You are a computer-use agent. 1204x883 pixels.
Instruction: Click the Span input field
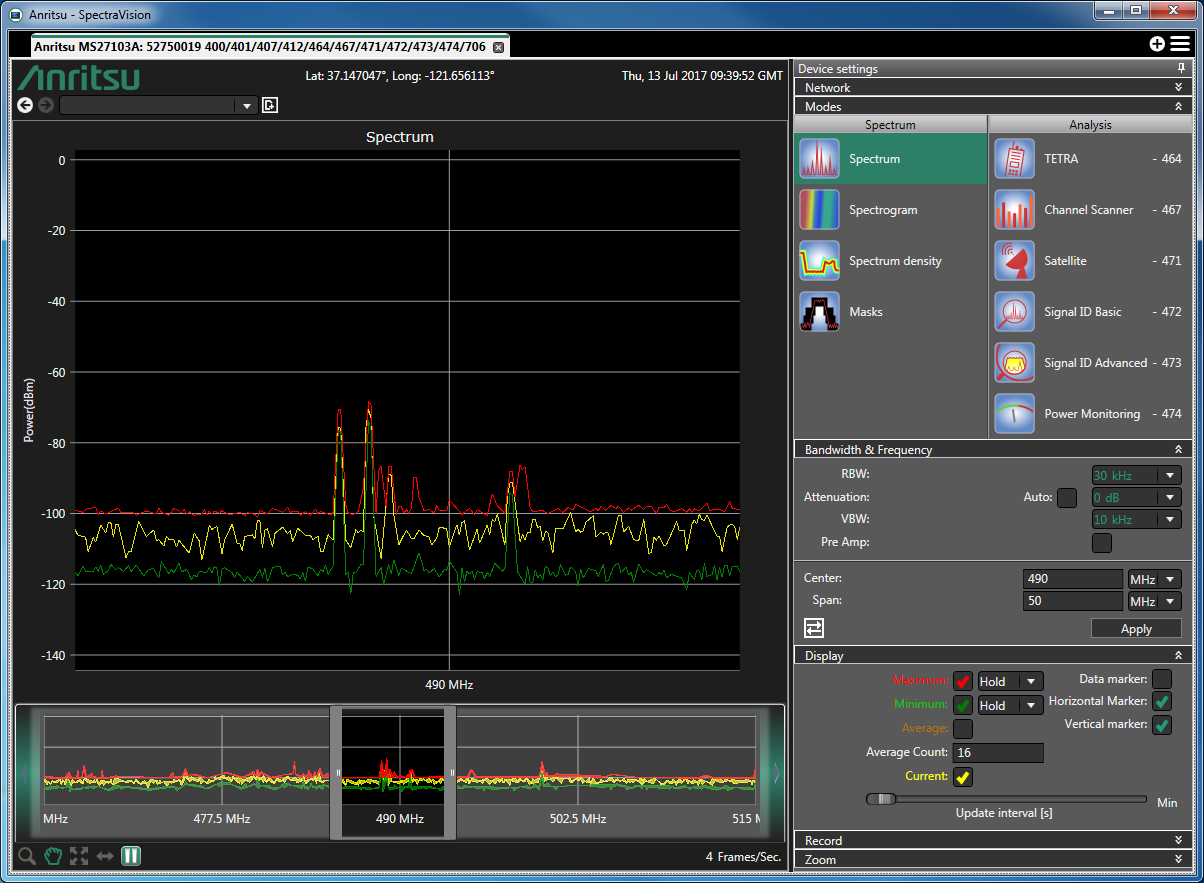pos(1072,601)
